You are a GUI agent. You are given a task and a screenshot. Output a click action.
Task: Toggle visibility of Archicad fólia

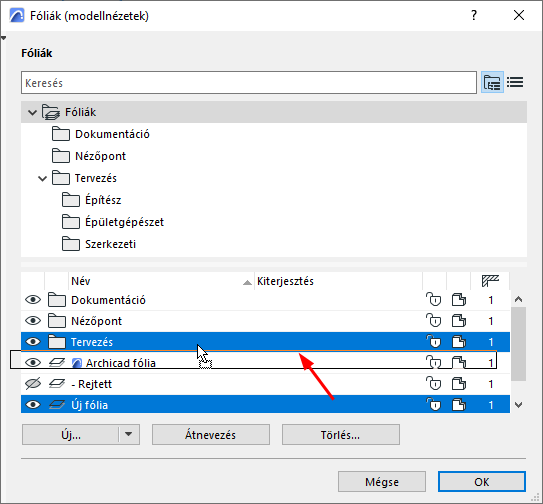[x=33, y=363]
